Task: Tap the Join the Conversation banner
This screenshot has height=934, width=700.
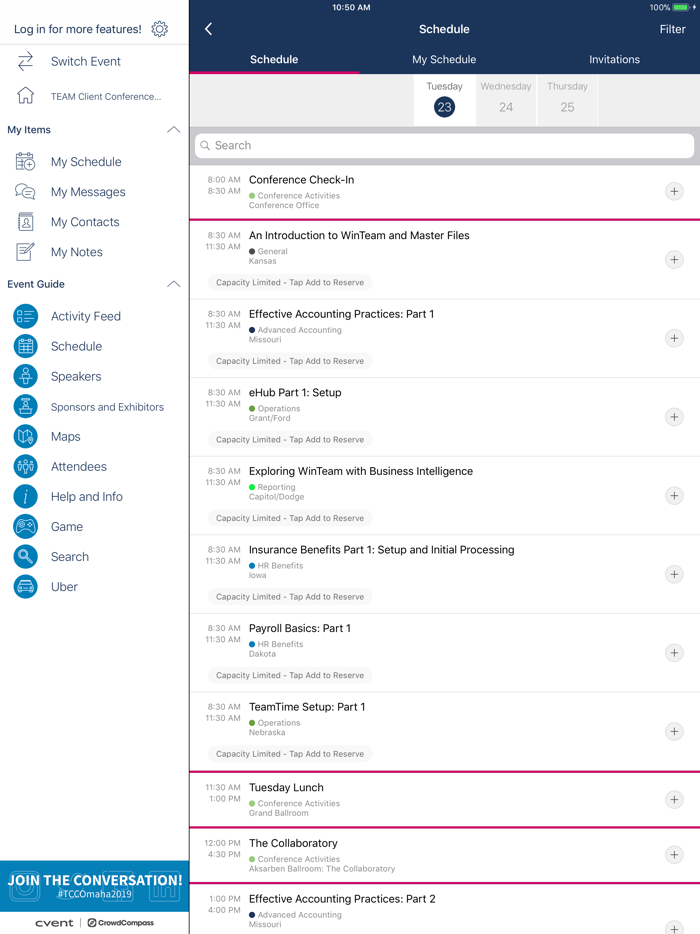Action: pos(94,886)
